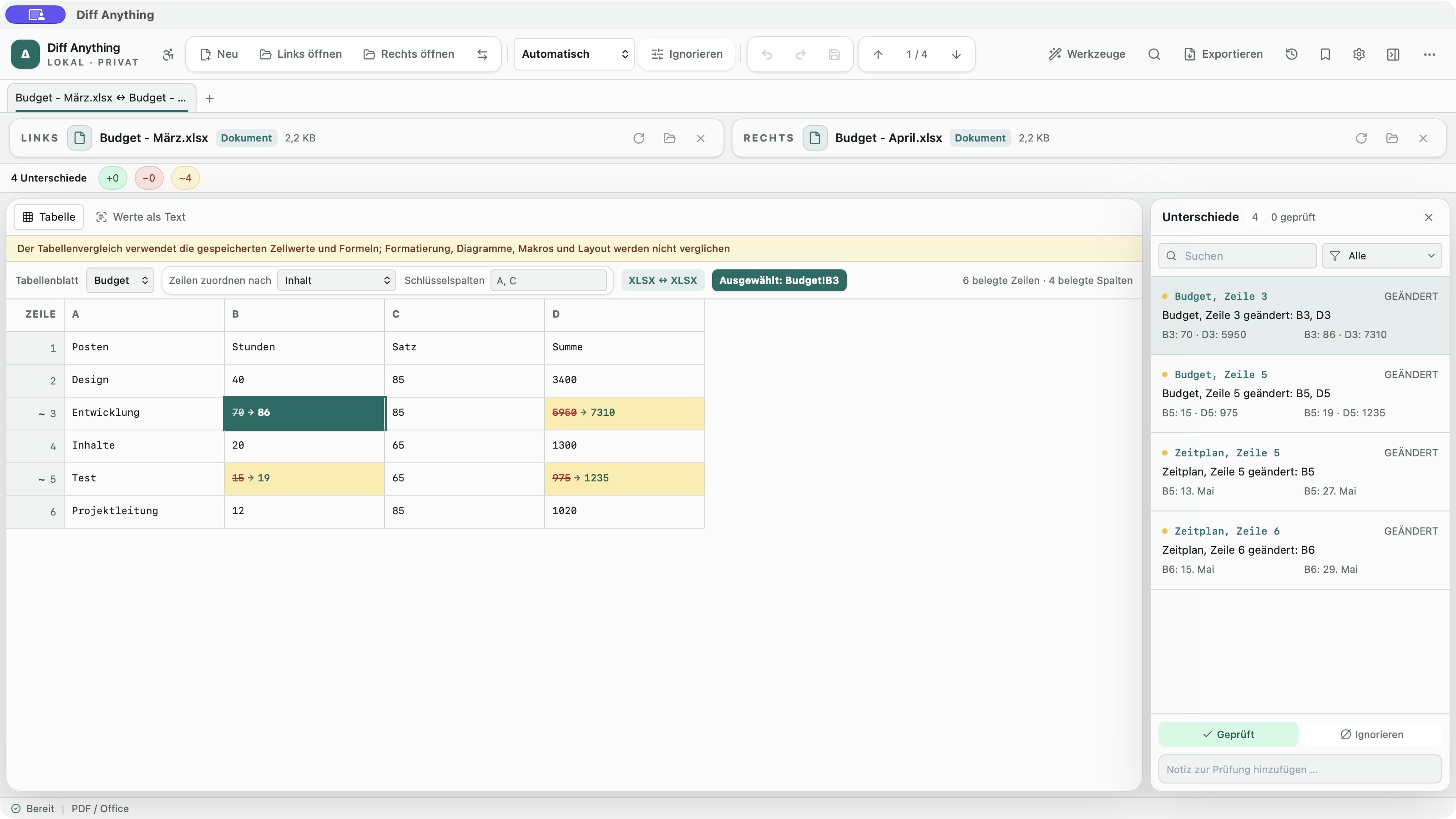Click Ignorieren button in differences panel

point(1372,734)
